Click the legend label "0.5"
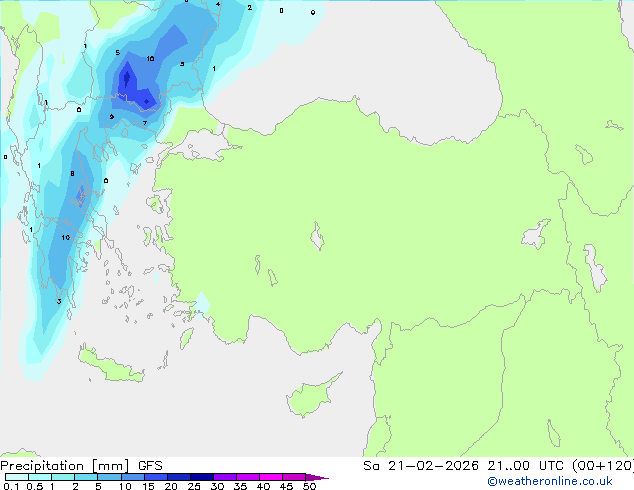Screen dimensions: 634x490 point(34,486)
